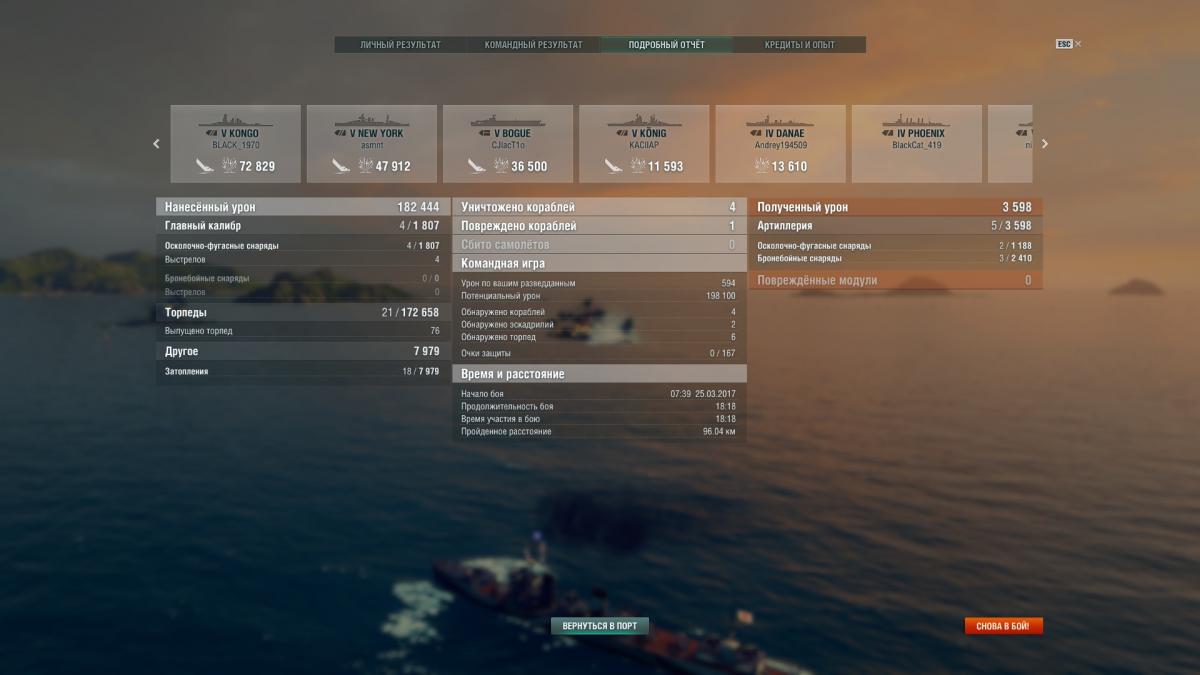The image size is (1200, 675).
Task: Switch to the Командный результат tab
Action: (x=533, y=45)
